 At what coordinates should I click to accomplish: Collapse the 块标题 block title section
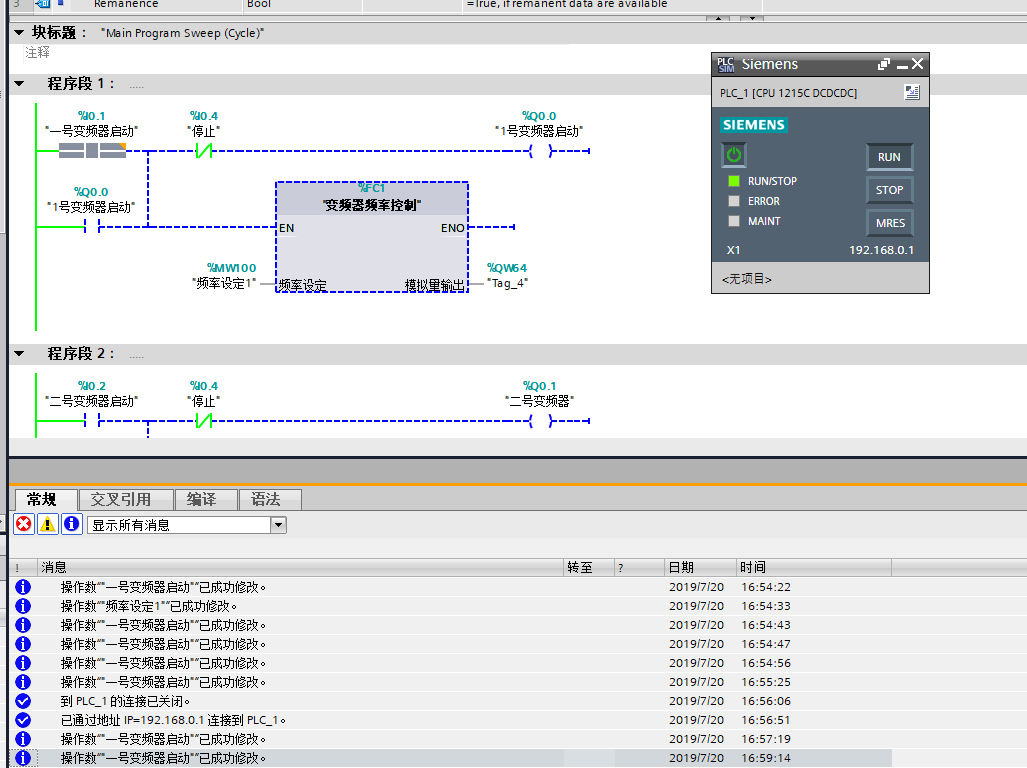[x=20, y=33]
